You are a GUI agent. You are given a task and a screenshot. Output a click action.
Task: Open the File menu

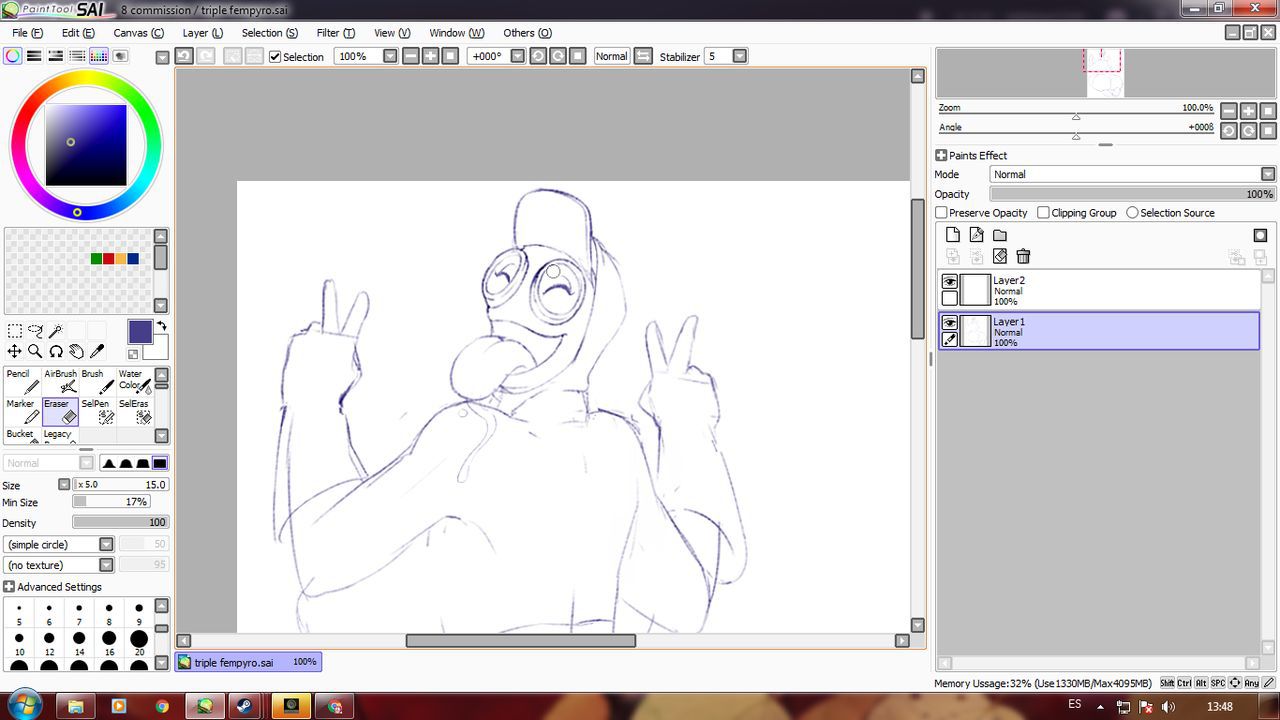pyautogui.click(x=27, y=33)
